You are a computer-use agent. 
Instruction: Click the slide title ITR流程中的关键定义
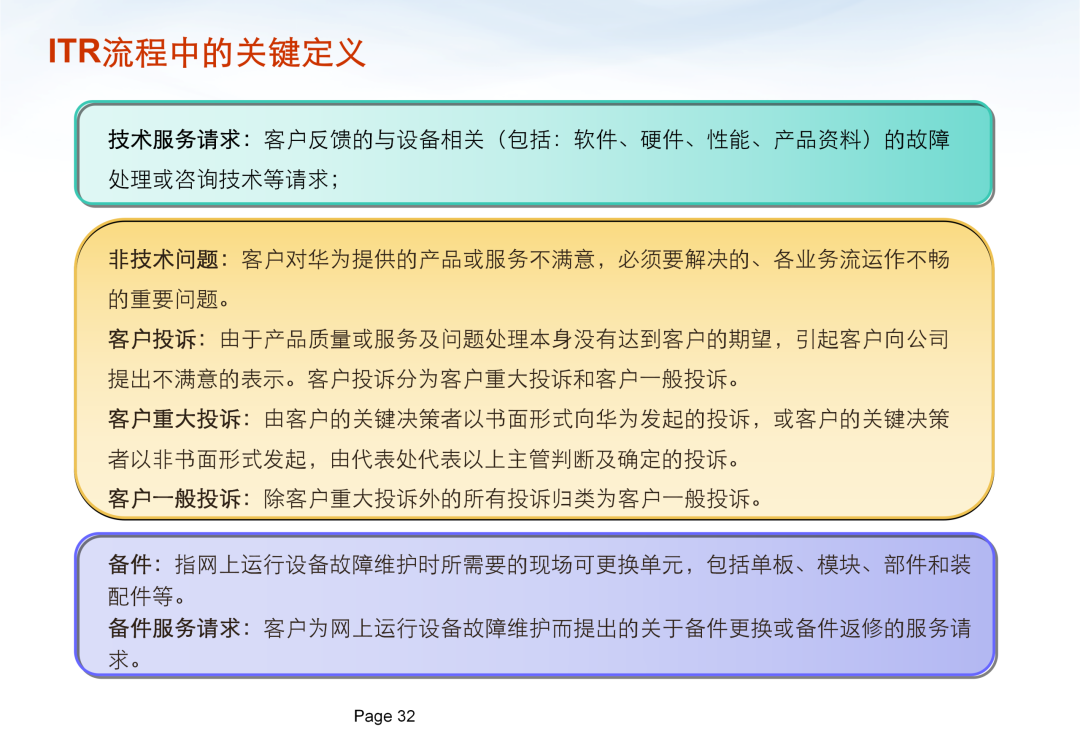pos(206,52)
